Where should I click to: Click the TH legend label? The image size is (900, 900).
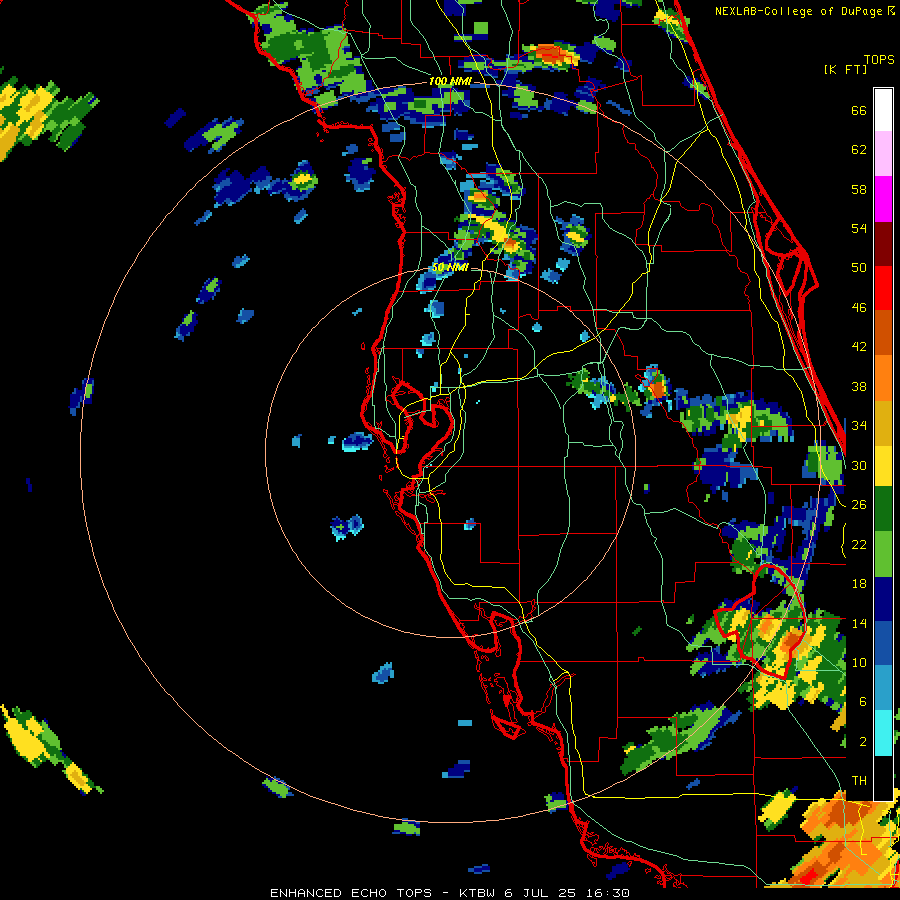click(x=859, y=781)
